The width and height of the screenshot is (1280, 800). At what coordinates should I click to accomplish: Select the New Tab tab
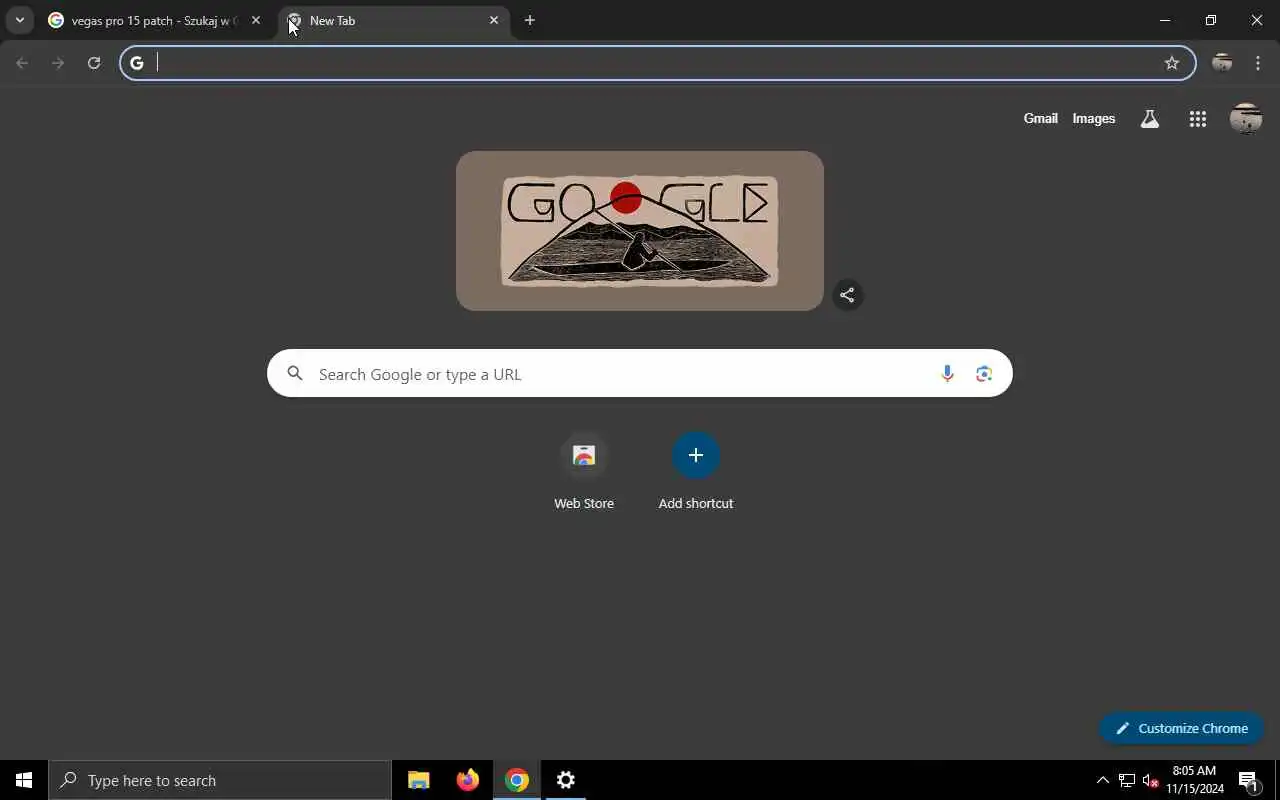click(394, 20)
